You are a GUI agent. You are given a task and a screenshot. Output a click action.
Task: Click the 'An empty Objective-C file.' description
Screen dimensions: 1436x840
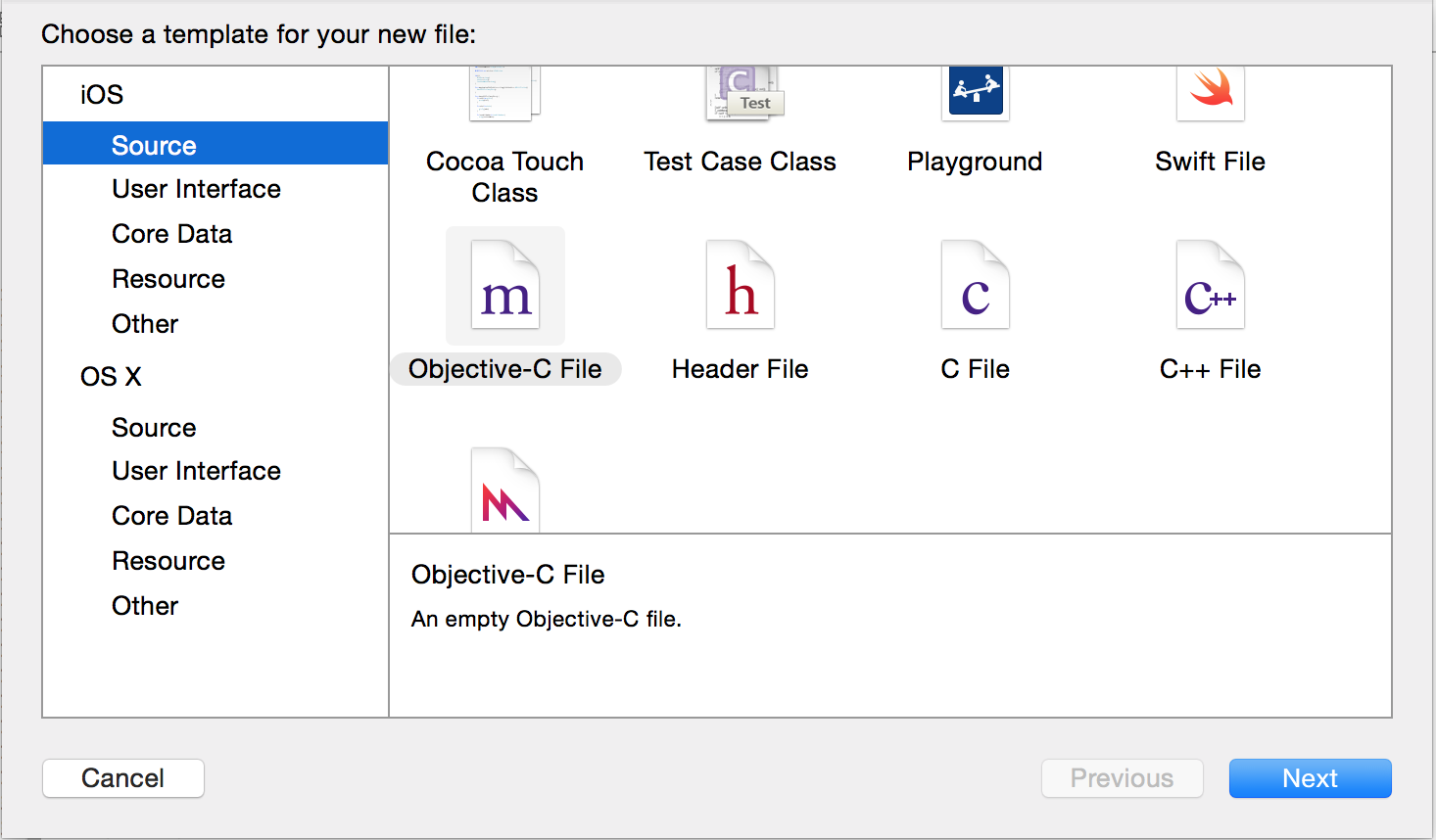point(547,620)
